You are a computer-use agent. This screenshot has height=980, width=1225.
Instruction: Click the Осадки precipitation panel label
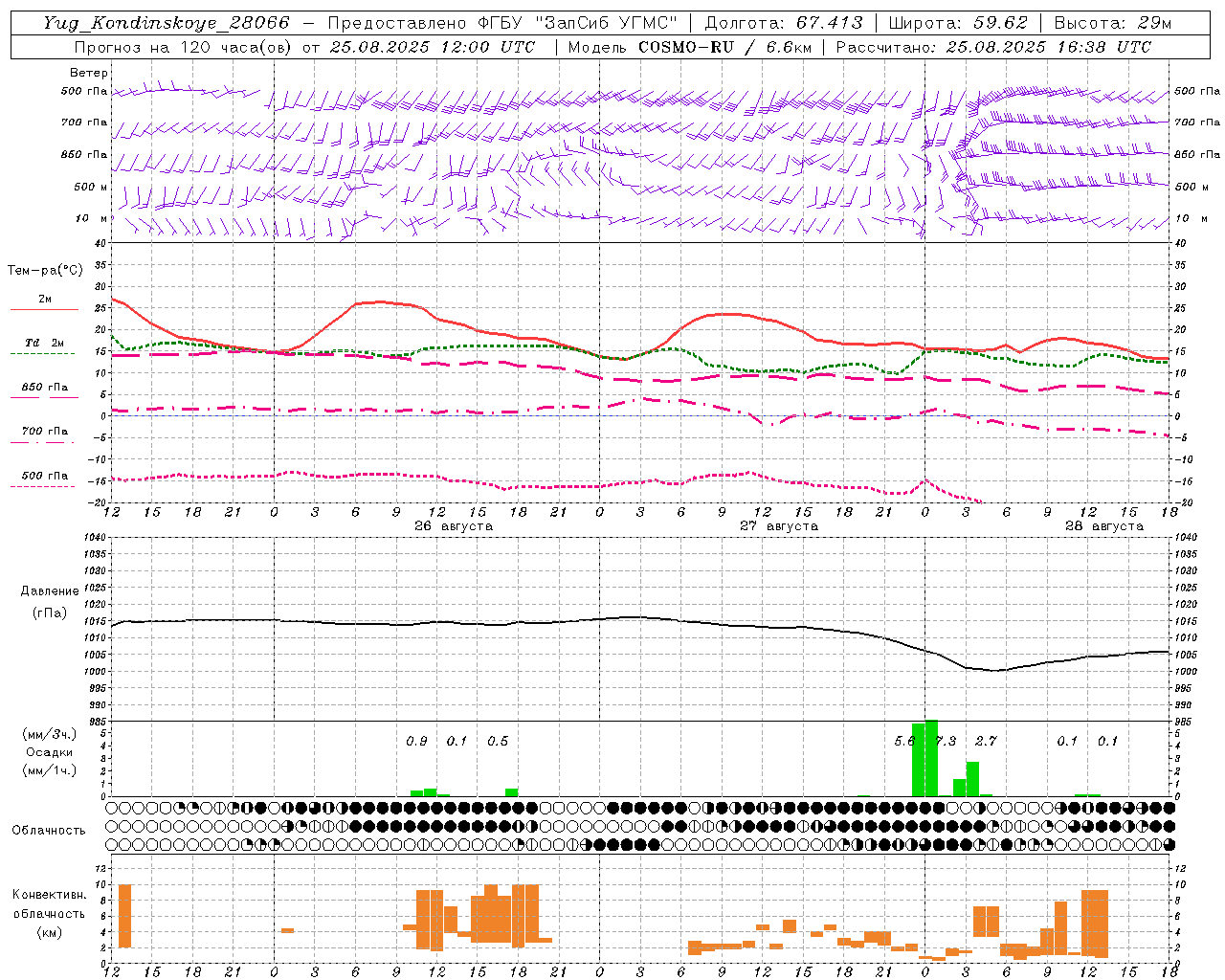tap(49, 752)
